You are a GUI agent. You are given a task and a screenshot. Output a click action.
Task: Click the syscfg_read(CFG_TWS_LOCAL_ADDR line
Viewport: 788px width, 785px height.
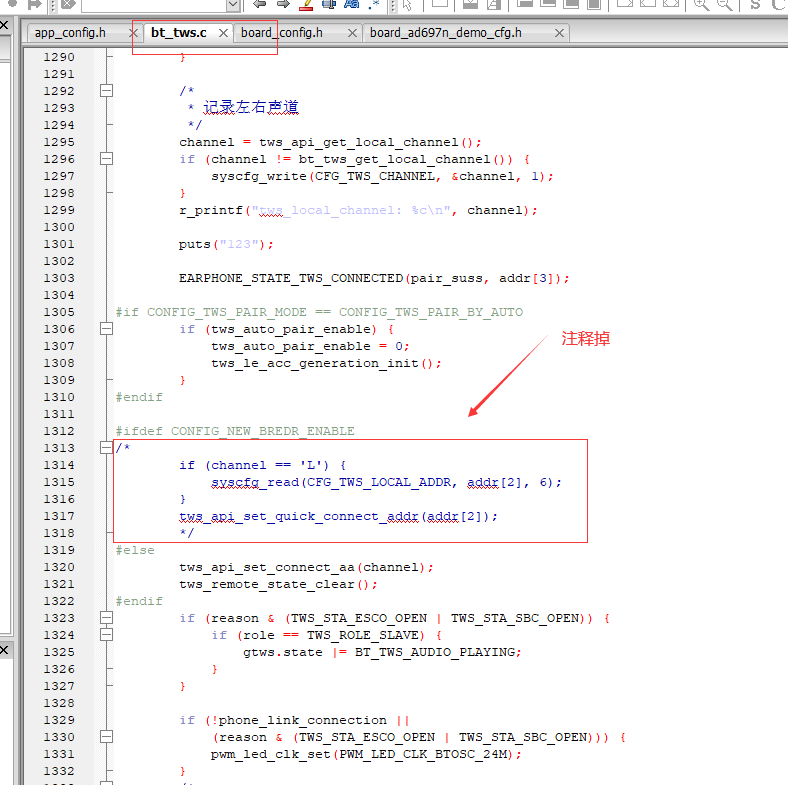[386, 482]
